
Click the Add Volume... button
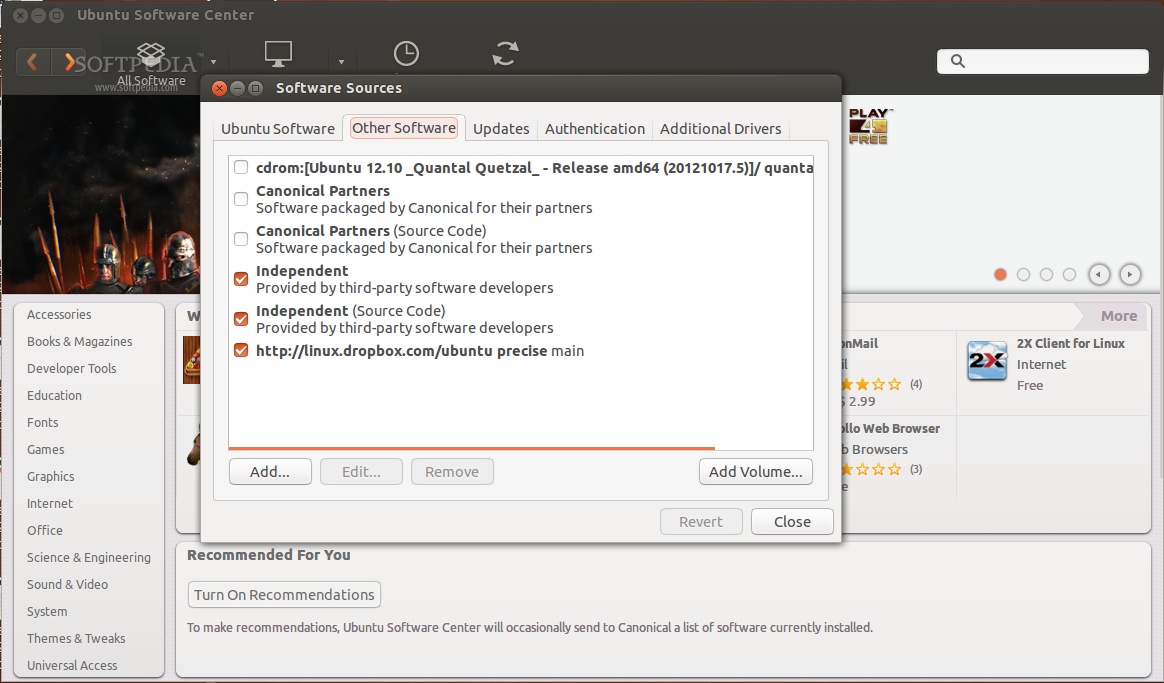click(756, 471)
